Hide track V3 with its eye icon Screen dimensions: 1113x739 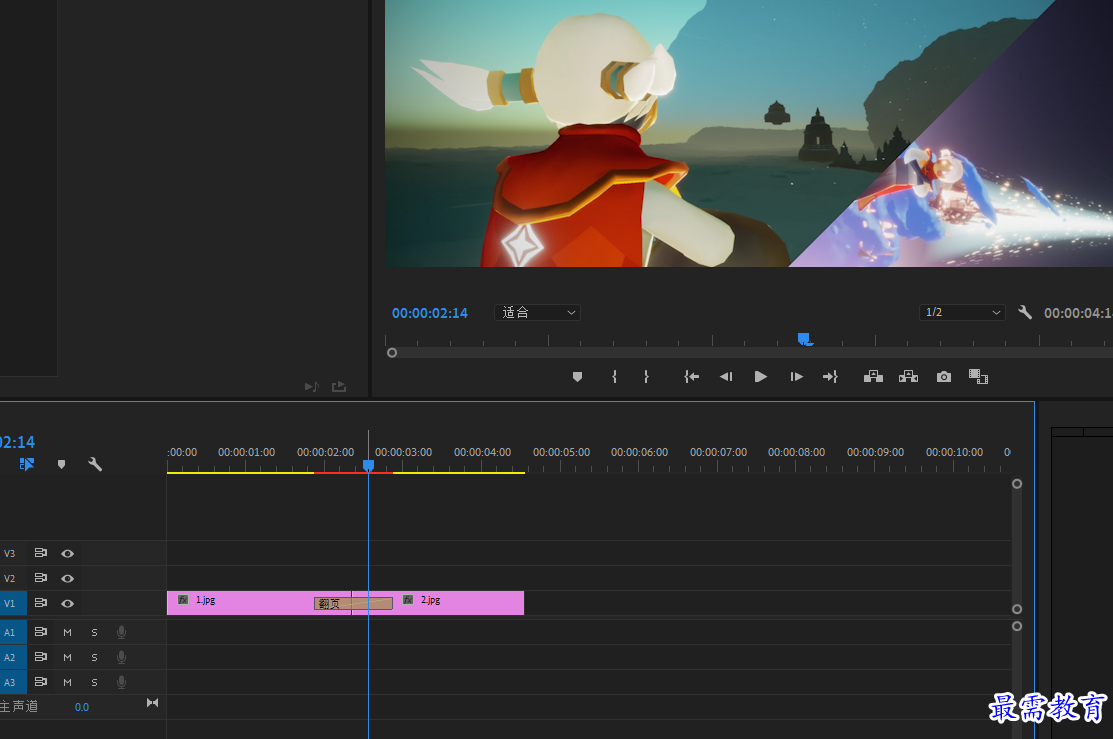point(67,554)
